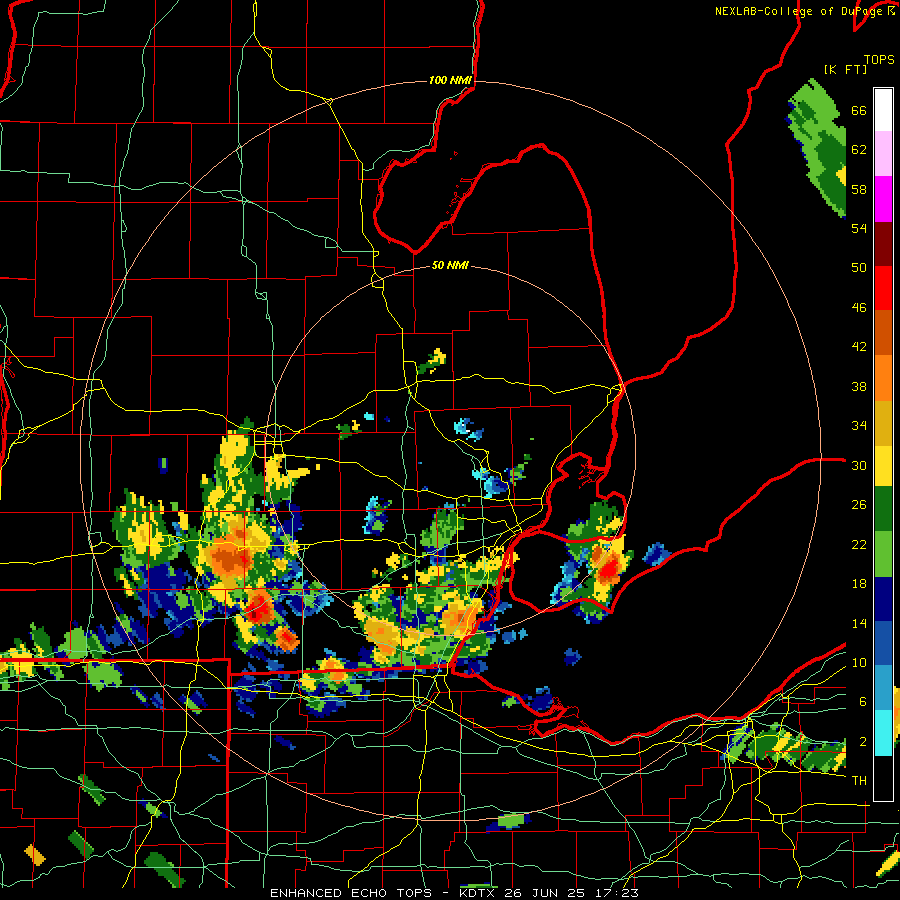Click the '6' legend value
Viewport: 900px width, 900px height.
tap(862, 702)
